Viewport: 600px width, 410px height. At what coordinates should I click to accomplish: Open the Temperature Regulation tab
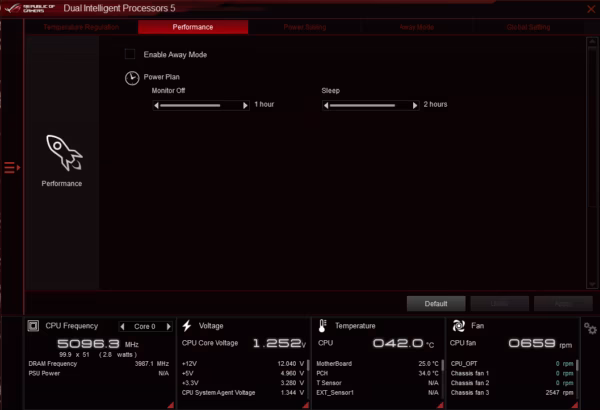point(81,27)
